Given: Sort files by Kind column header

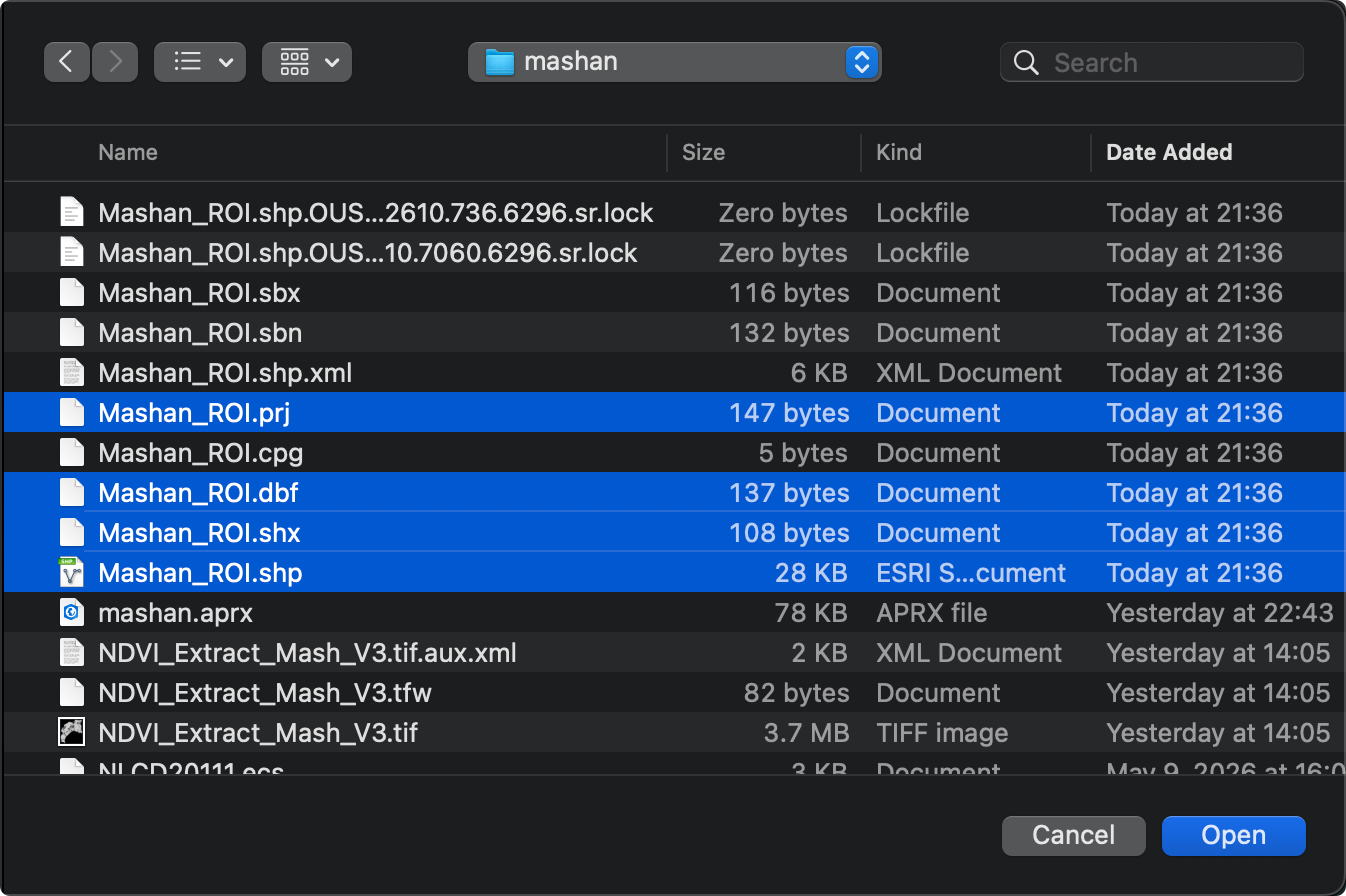Looking at the screenshot, I should coord(899,152).
